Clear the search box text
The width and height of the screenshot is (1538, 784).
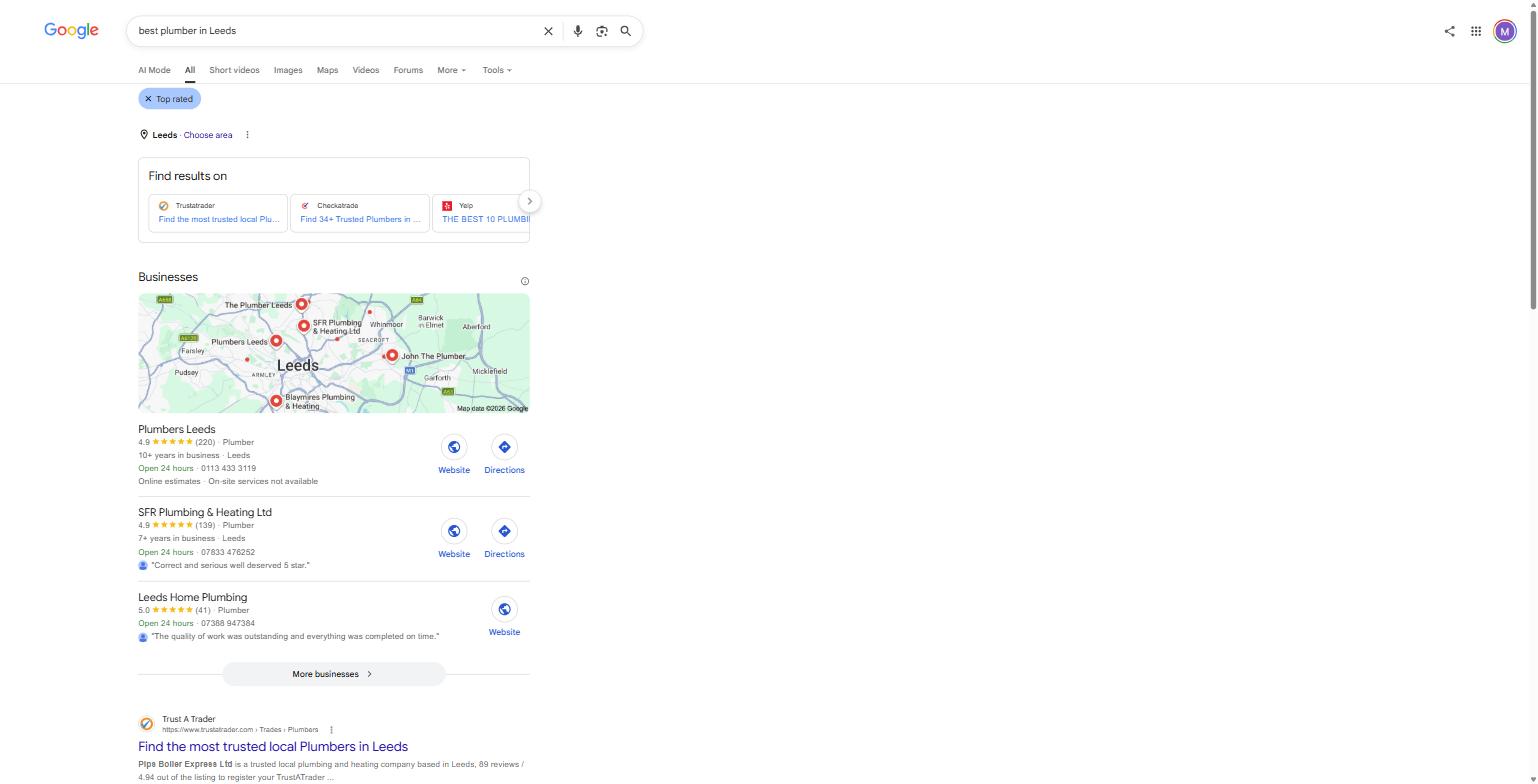point(548,31)
